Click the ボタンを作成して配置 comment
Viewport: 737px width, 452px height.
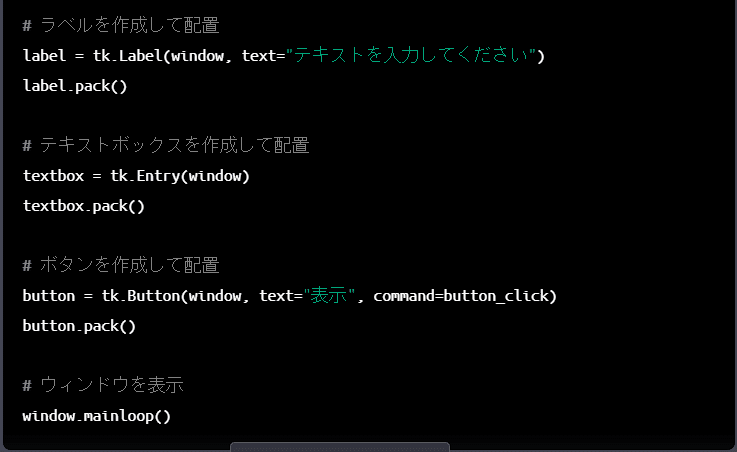121,265
